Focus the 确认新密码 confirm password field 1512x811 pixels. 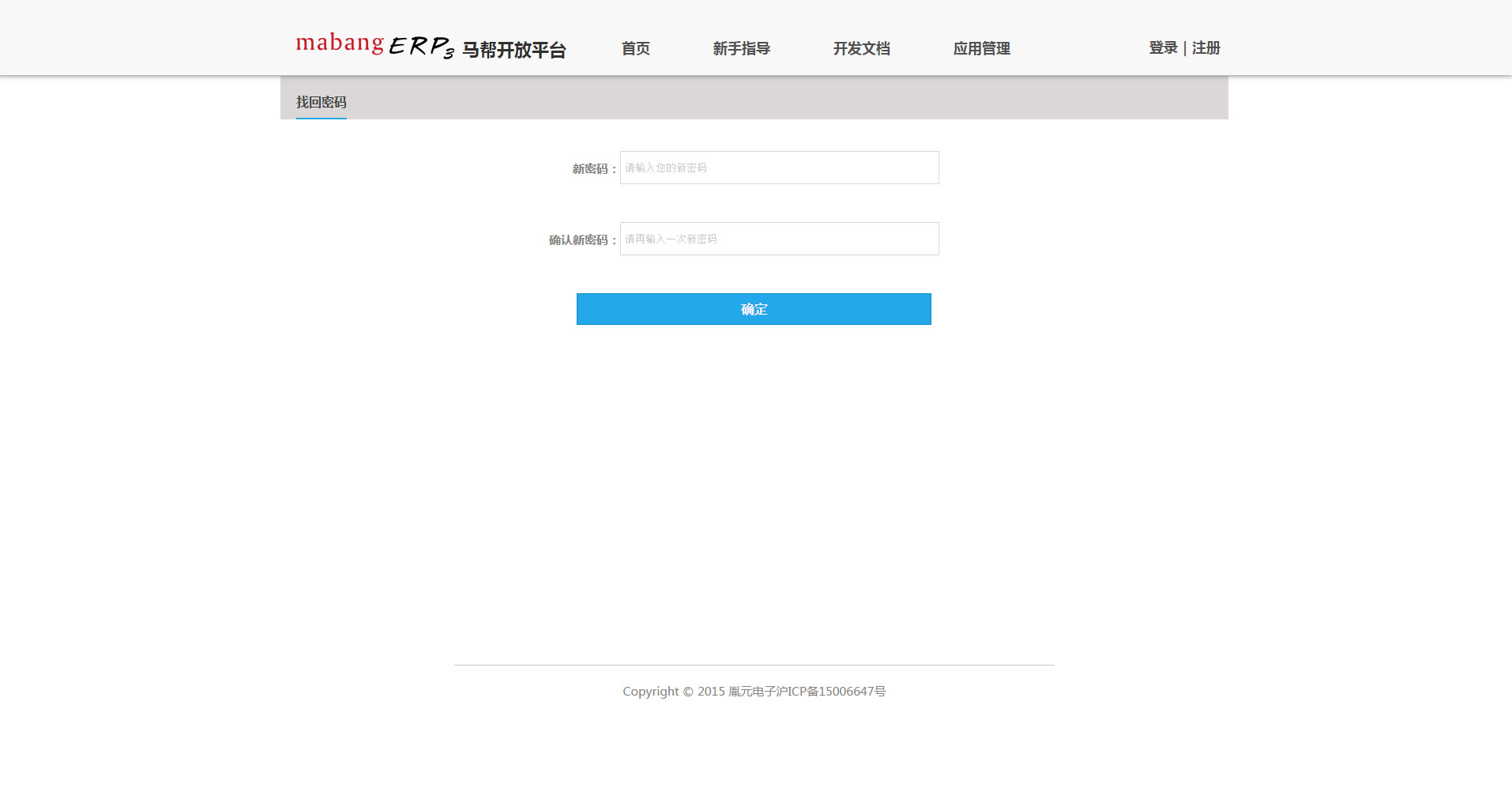coord(779,239)
